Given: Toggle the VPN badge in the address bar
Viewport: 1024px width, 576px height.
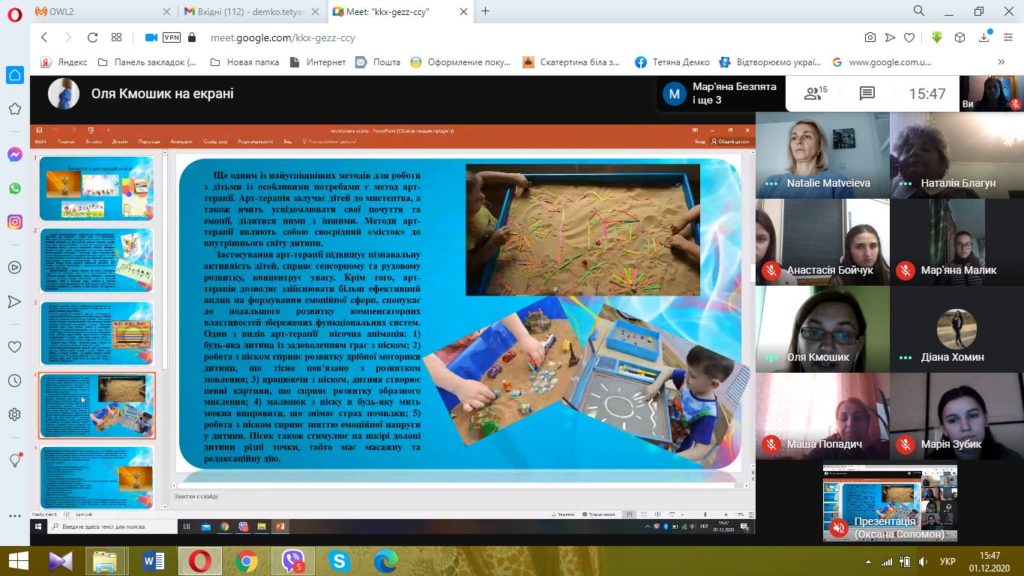Looking at the screenshot, I should coord(171,37).
